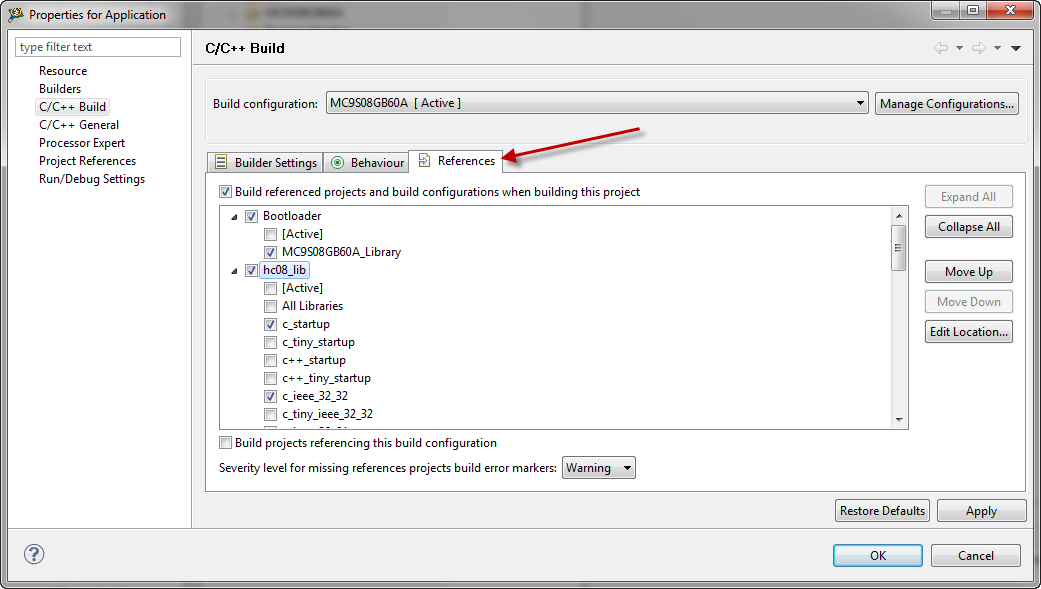Enable Build projects referencing this configuration

coord(225,443)
